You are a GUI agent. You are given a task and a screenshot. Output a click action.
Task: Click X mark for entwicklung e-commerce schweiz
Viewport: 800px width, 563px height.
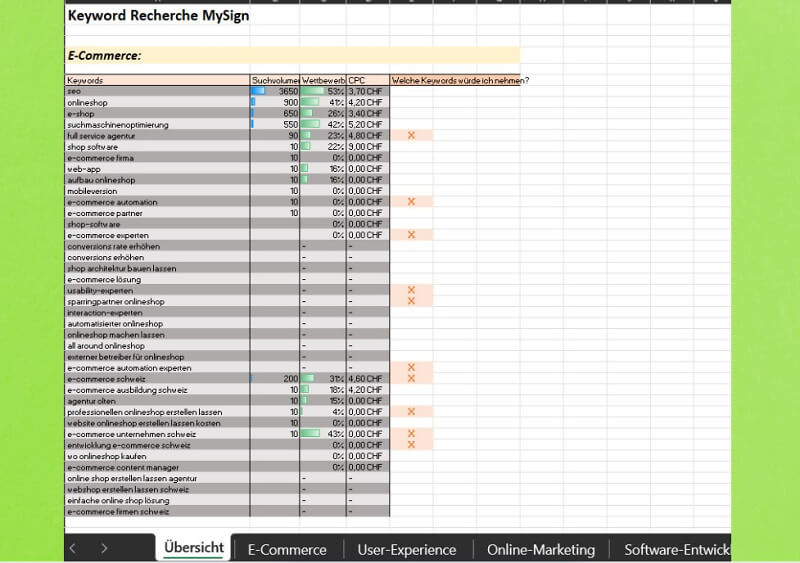[x=411, y=445]
